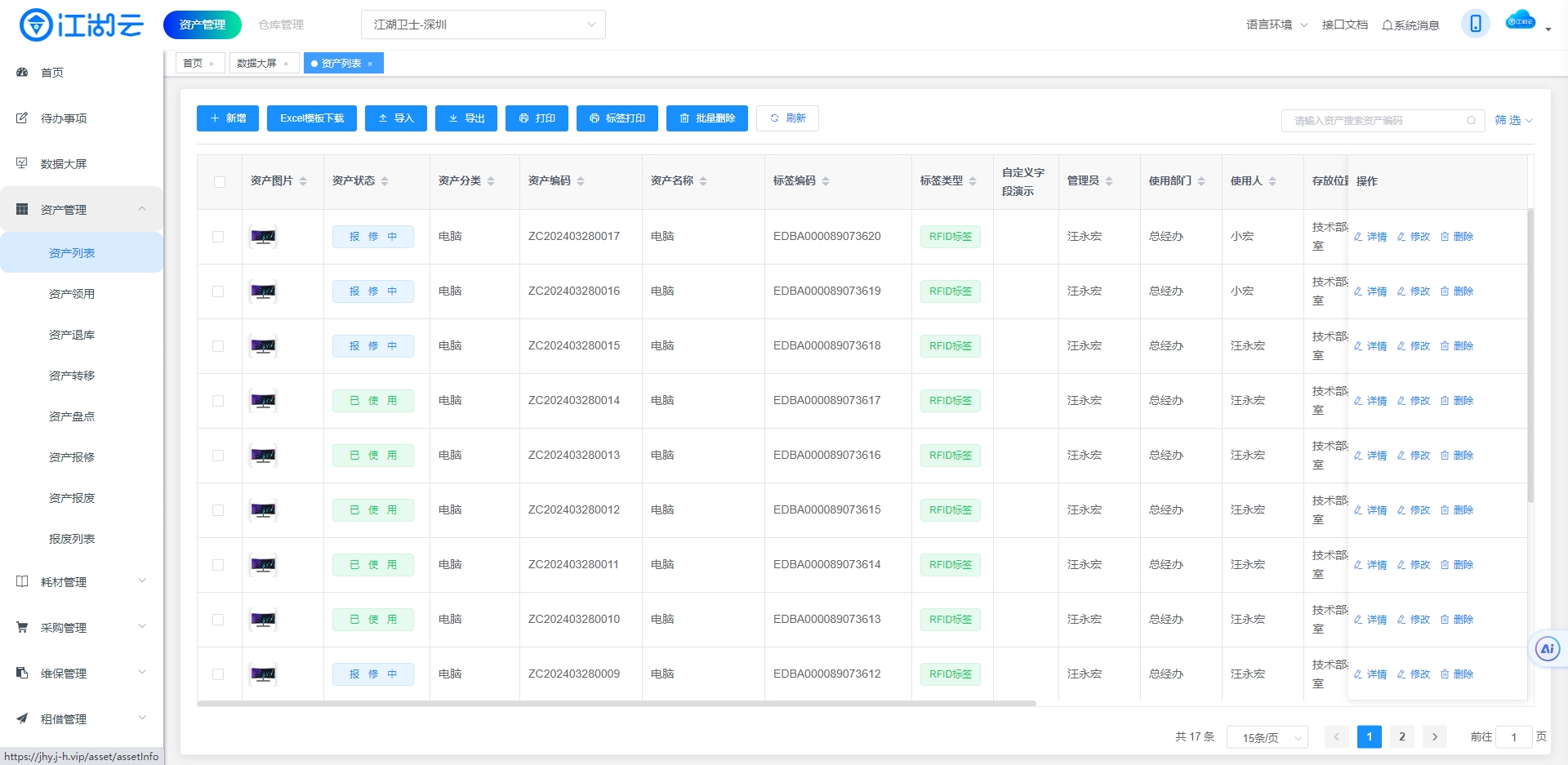Sort by 资产状态 column arrows

pos(385,181)
